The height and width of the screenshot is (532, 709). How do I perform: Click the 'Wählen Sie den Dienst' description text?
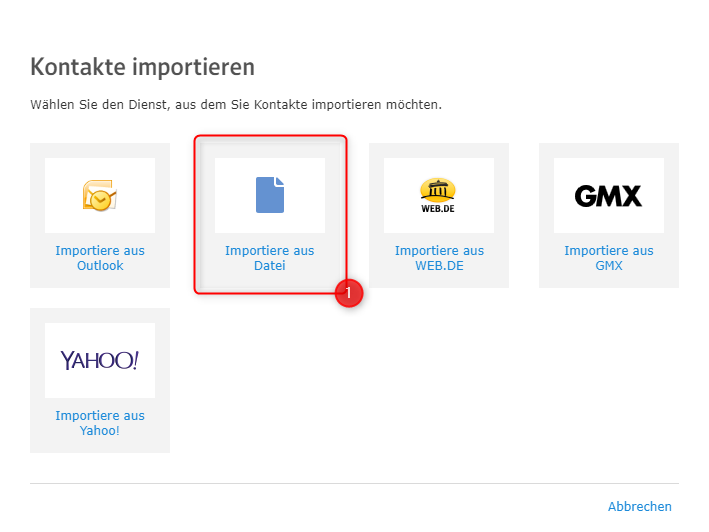236,104
